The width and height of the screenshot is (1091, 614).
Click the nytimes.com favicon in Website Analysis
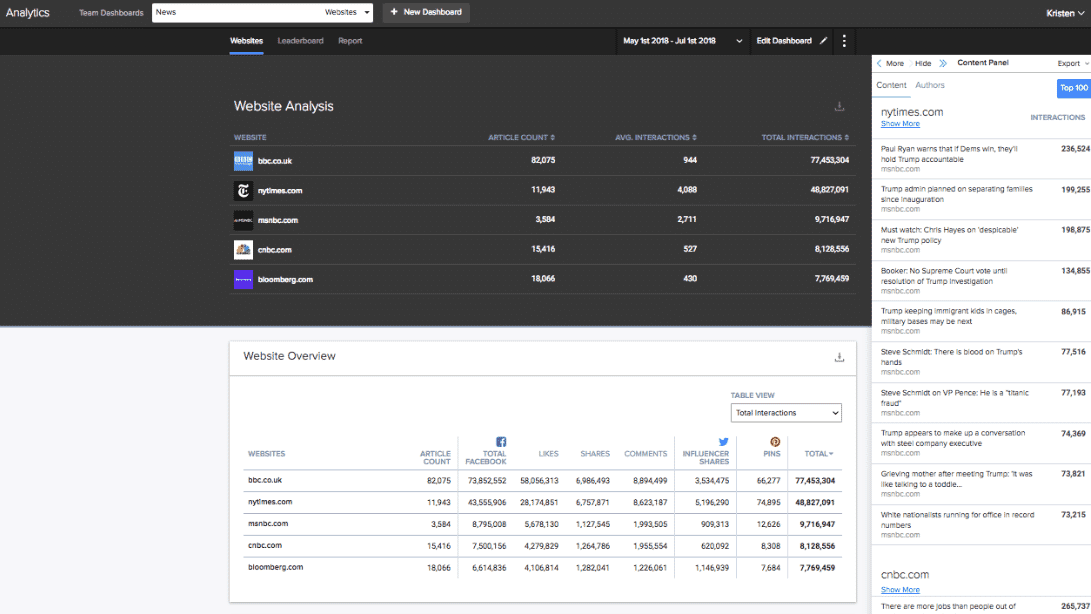click(243, 190)
